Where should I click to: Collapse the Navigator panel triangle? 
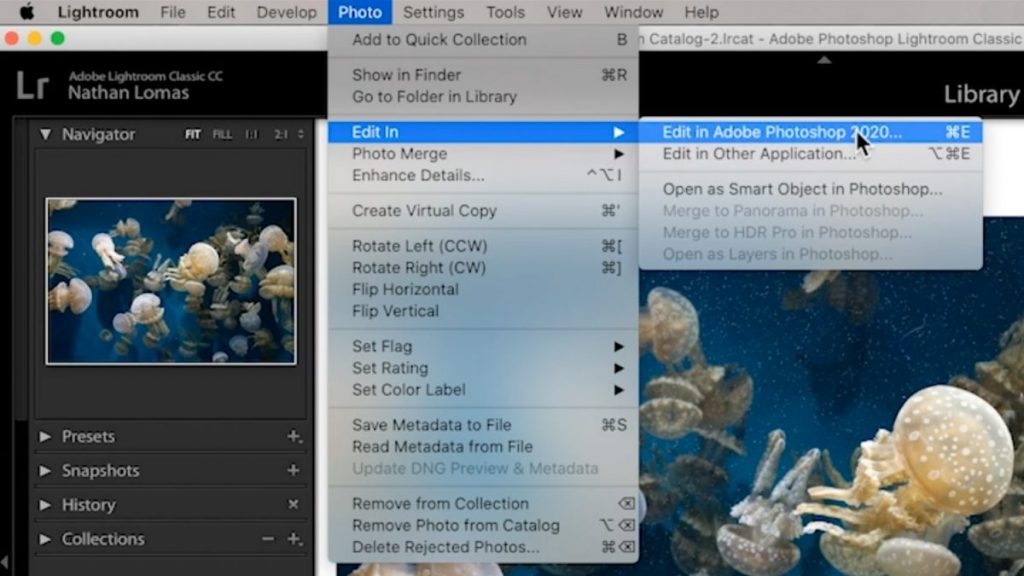click(x=45, y=135)
